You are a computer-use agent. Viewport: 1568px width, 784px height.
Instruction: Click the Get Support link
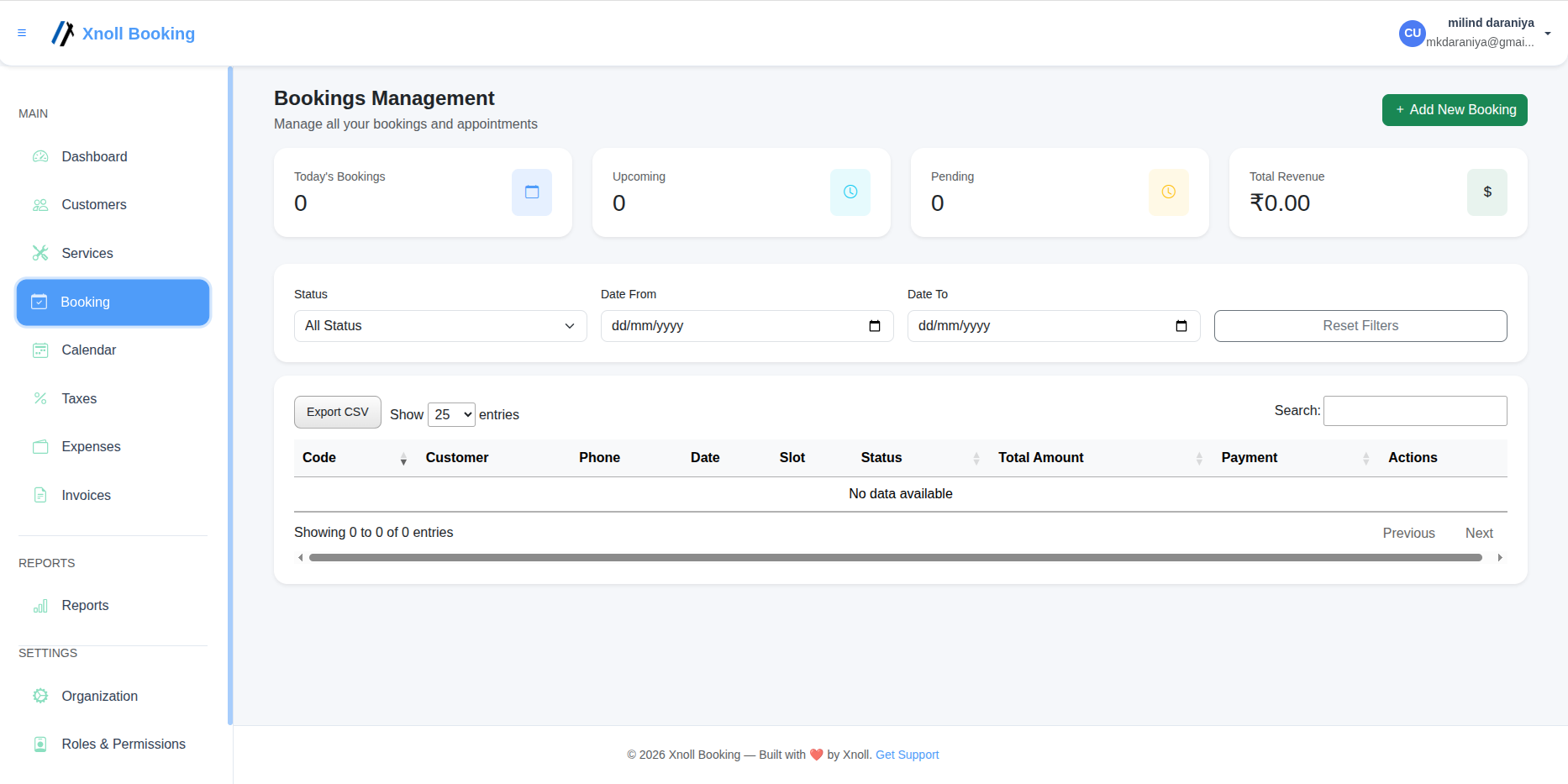pyautogui.click(x=907, y=755)
